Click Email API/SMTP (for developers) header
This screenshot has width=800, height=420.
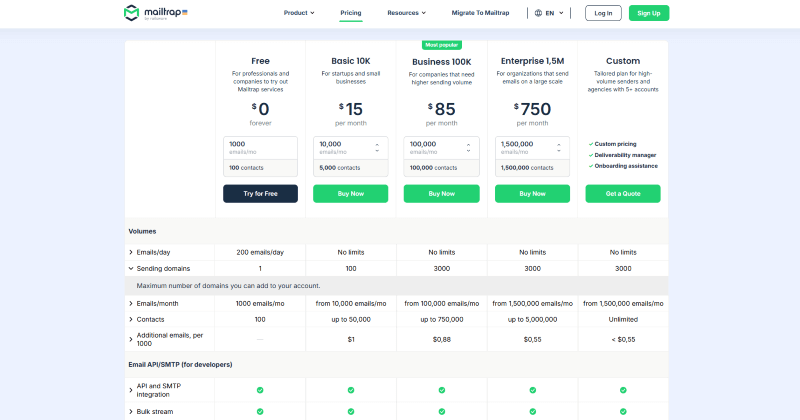pyautogui.click(x=180, y=364)
